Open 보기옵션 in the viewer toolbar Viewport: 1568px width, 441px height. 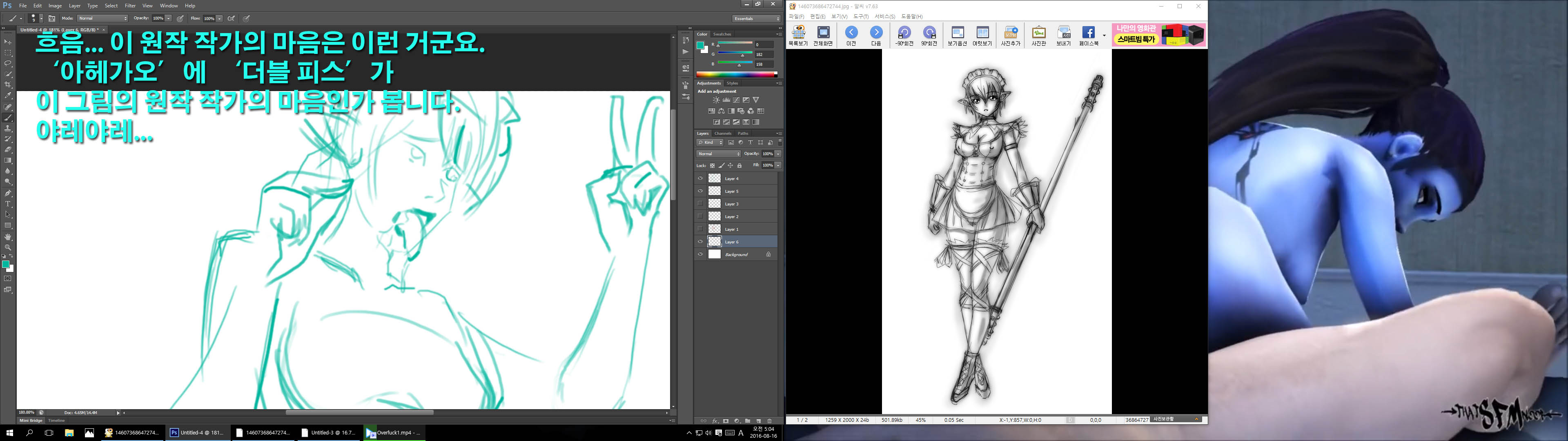957,36
